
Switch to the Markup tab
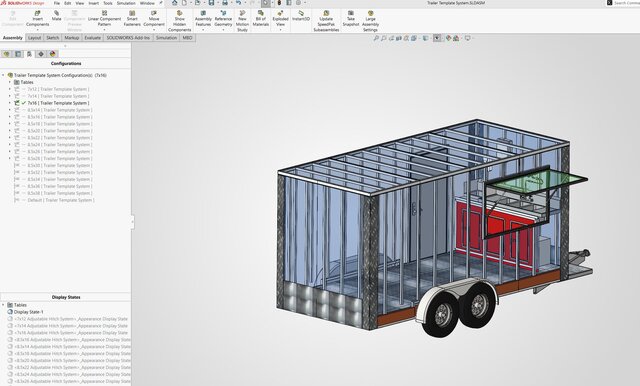pyautogui.click(x=72, y=38)
